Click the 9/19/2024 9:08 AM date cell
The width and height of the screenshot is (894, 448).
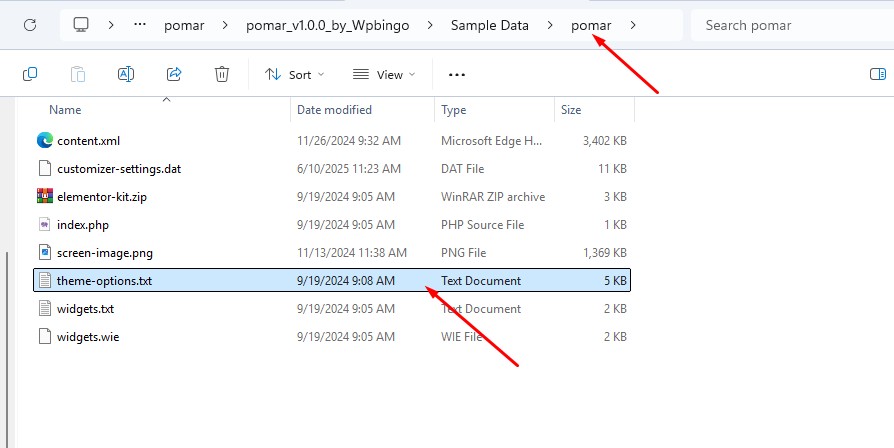(x=346, y=280)
